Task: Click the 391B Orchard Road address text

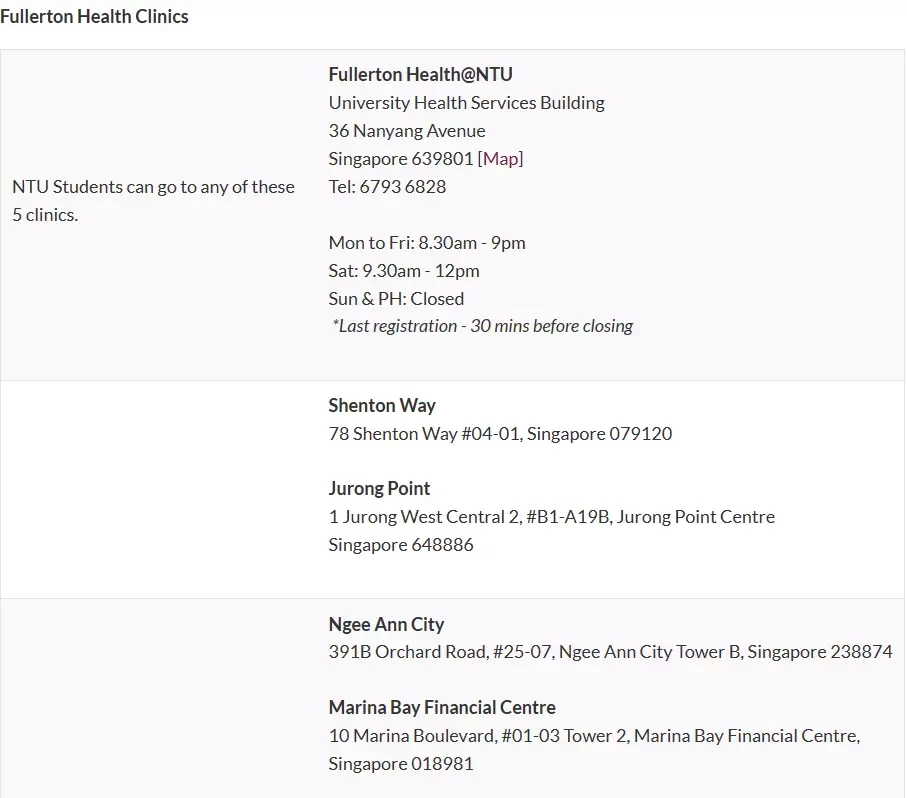Action: tap(610, 652)
